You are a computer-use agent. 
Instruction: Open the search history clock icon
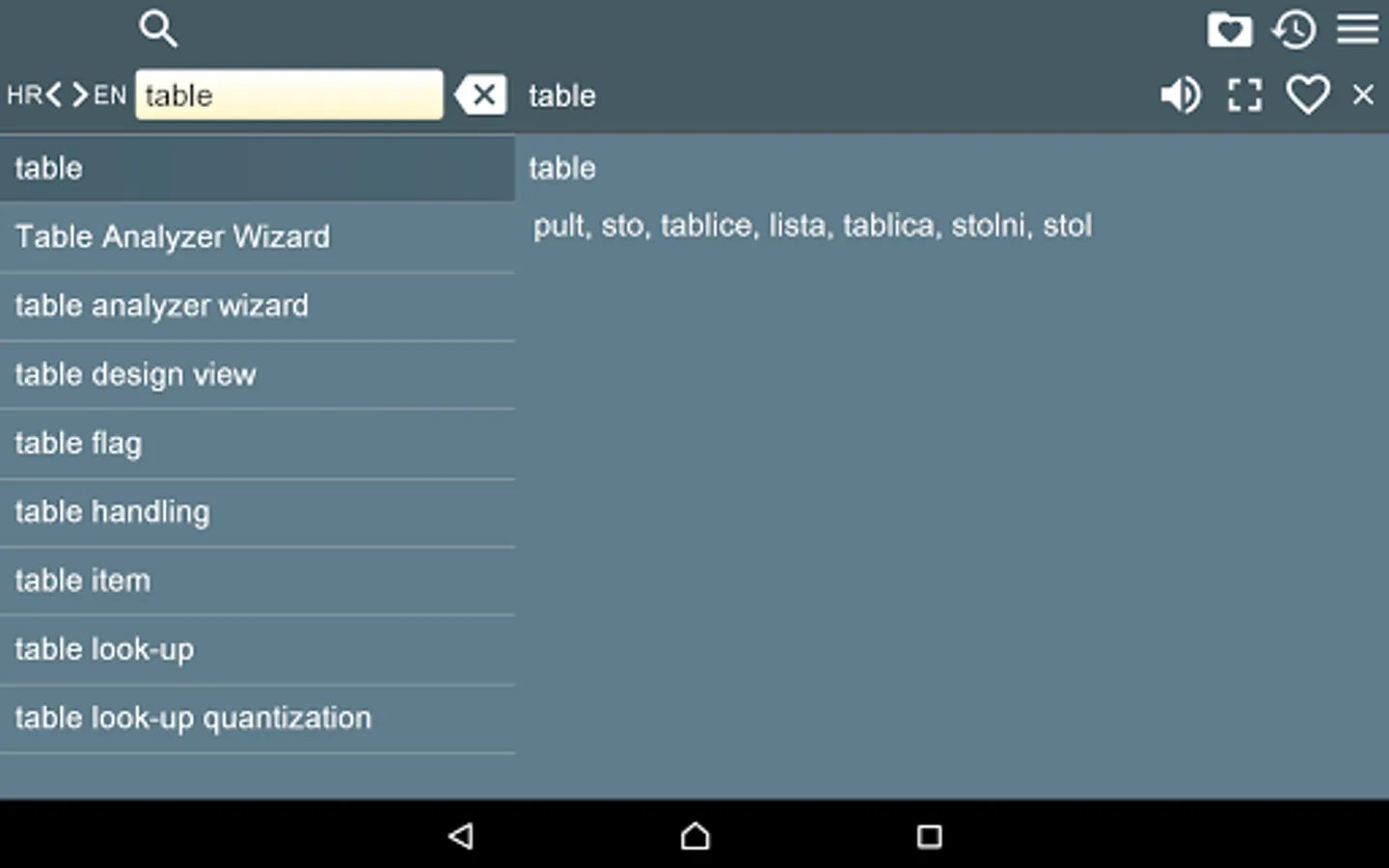1294,30
